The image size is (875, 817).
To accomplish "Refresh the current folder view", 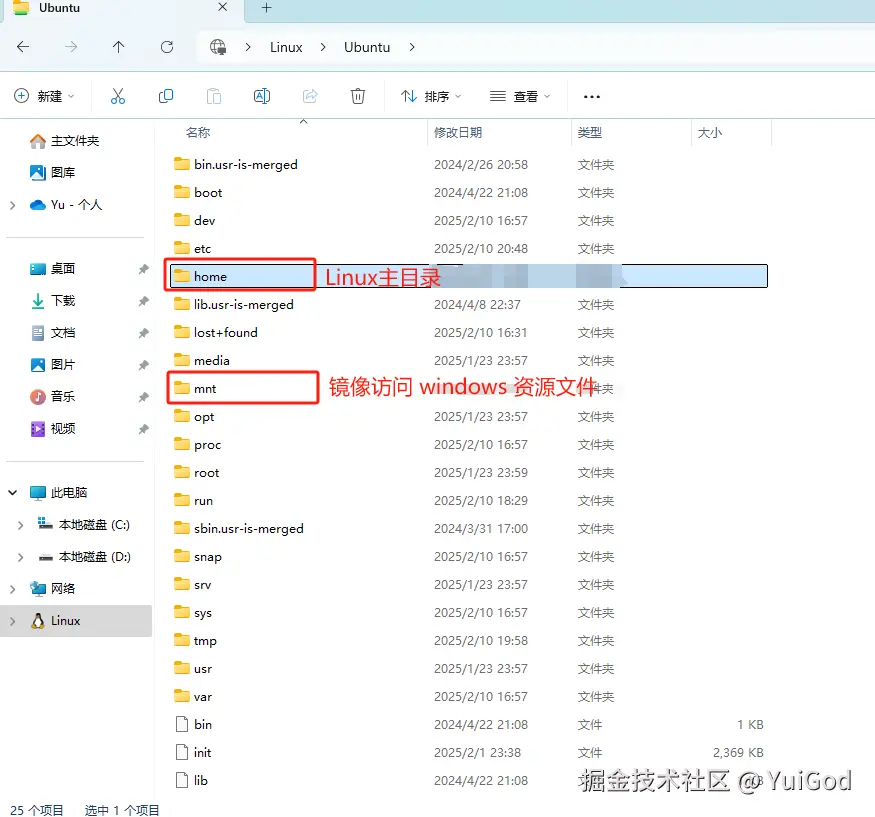I will click(166, 47).
